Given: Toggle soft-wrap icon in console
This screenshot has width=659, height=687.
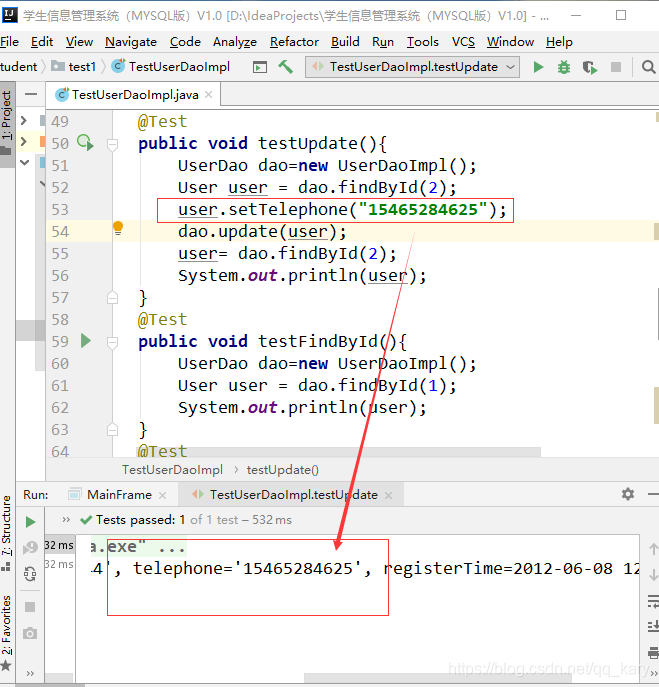Looking at the screenshot, I should click(x=653, y=601).
